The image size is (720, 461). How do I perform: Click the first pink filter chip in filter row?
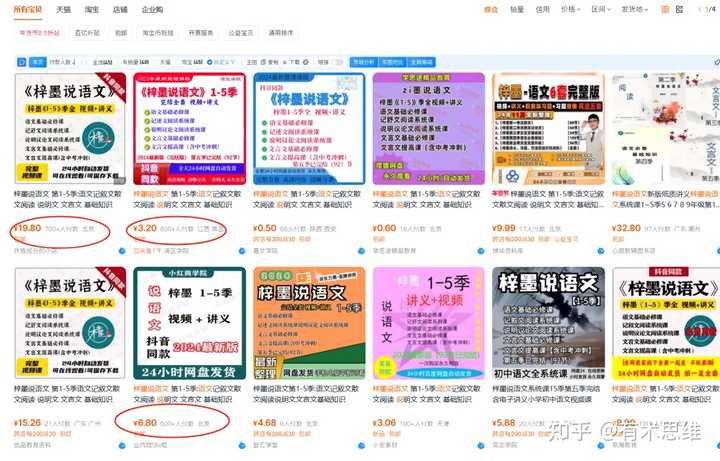pos(39,33)
